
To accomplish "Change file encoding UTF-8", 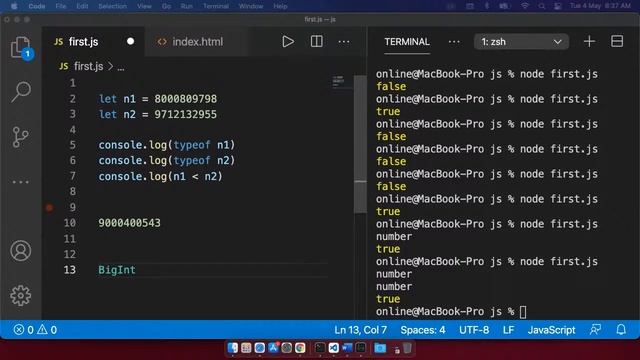I will coord(474,330).
